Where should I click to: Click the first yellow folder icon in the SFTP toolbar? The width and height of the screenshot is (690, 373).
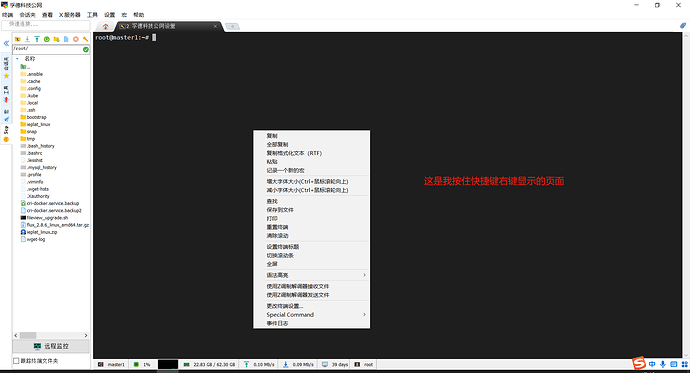[x=18, y=39]
